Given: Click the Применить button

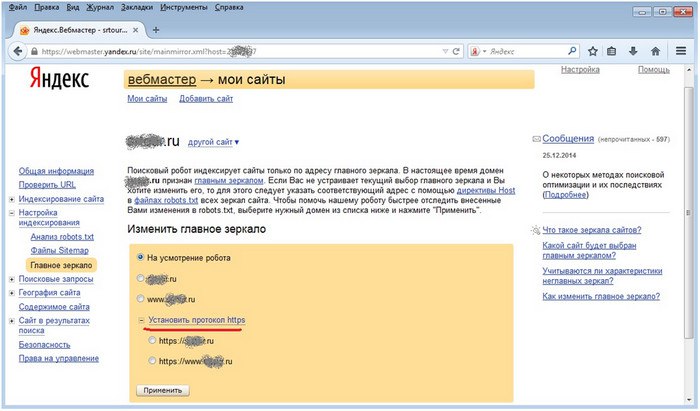Looking at the screenshot, I should 162,390.
